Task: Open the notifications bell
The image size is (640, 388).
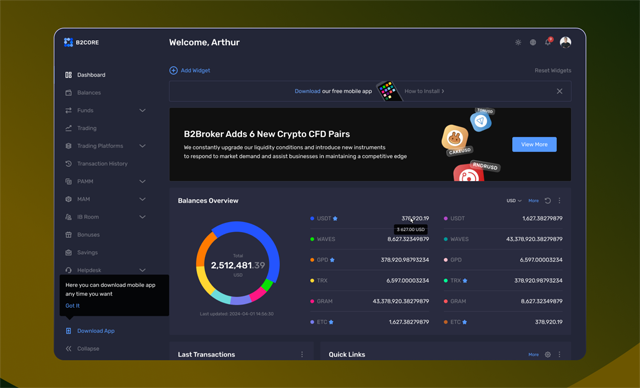Action: [548, 42]
